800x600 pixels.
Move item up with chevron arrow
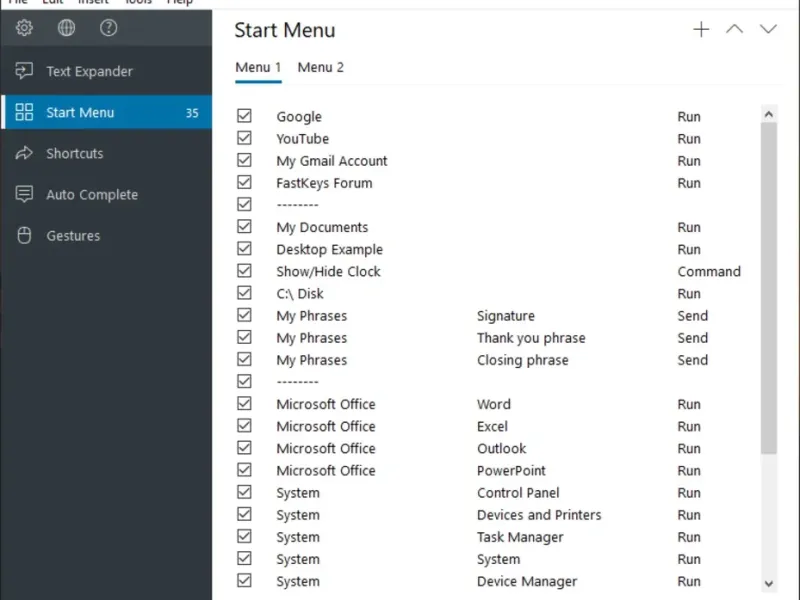coord(734,30)
